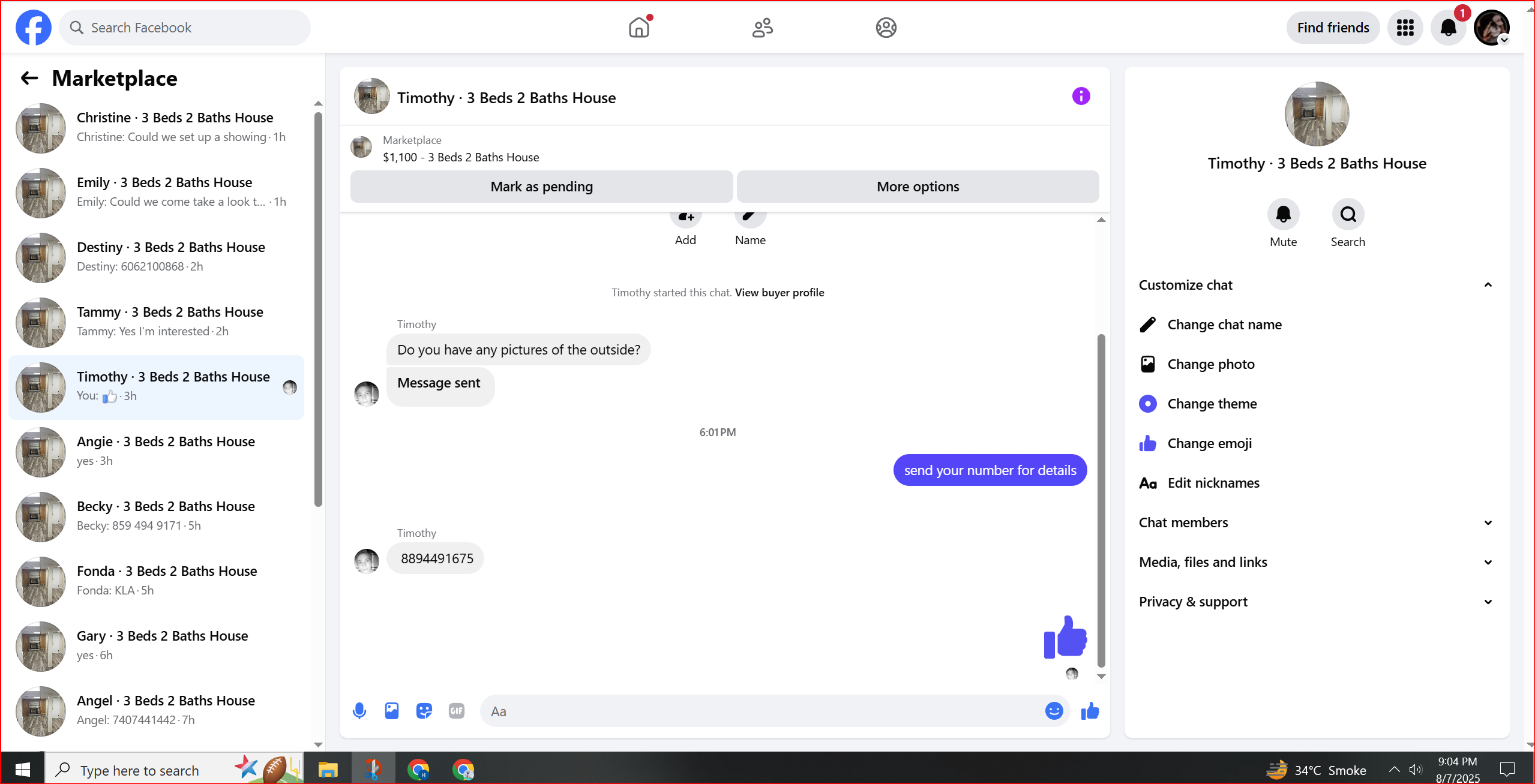Image resolution: width=1535 pixels, height=784 pixels.
Task: Open the emoji picker in message box
Action: 1054,711
